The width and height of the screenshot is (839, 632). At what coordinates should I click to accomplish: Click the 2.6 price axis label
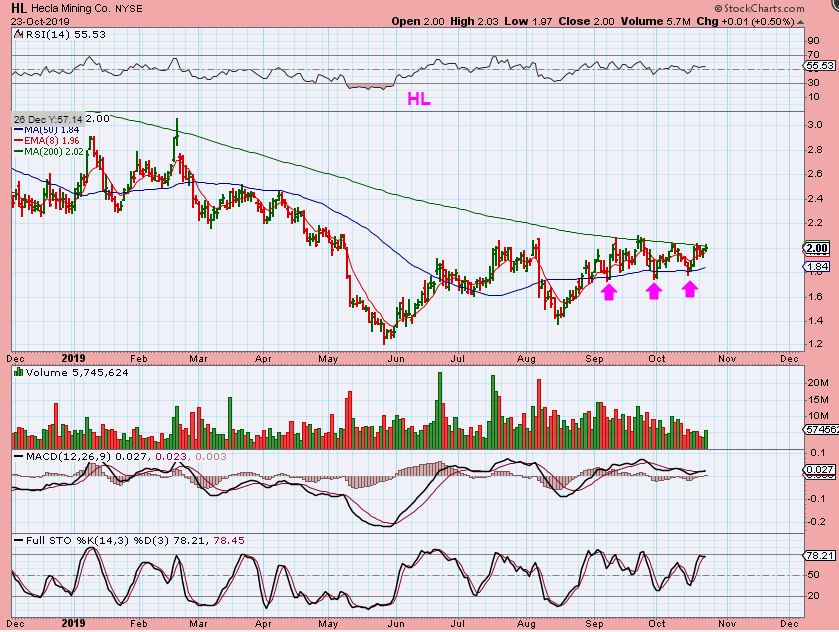[x=815, y=173]
